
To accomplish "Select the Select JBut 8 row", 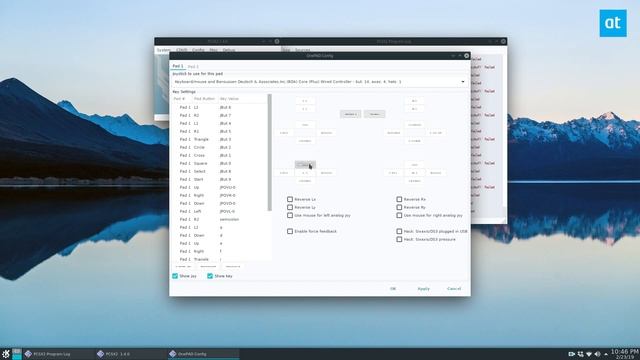I will tap(220, 171).
